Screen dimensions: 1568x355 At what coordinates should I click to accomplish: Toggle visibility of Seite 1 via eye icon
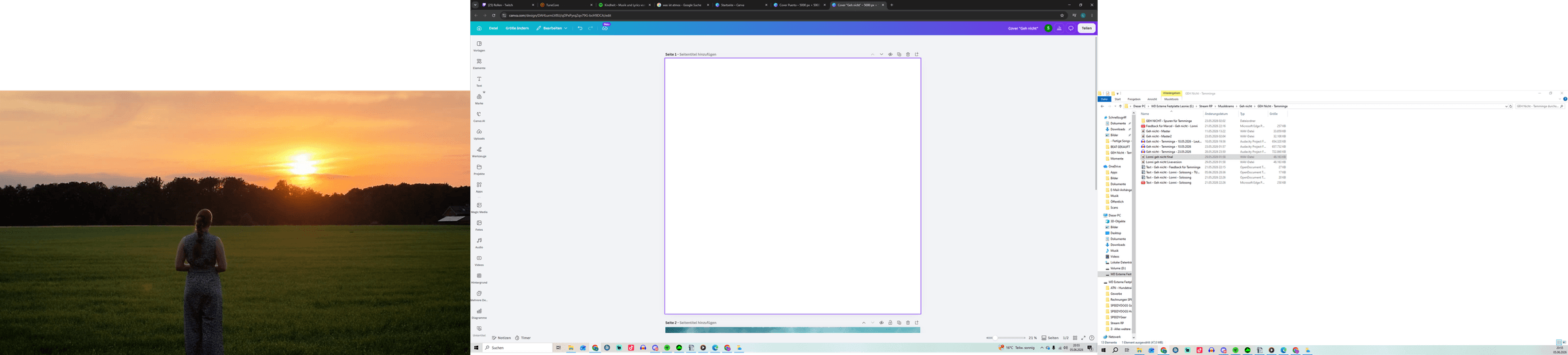890,54
